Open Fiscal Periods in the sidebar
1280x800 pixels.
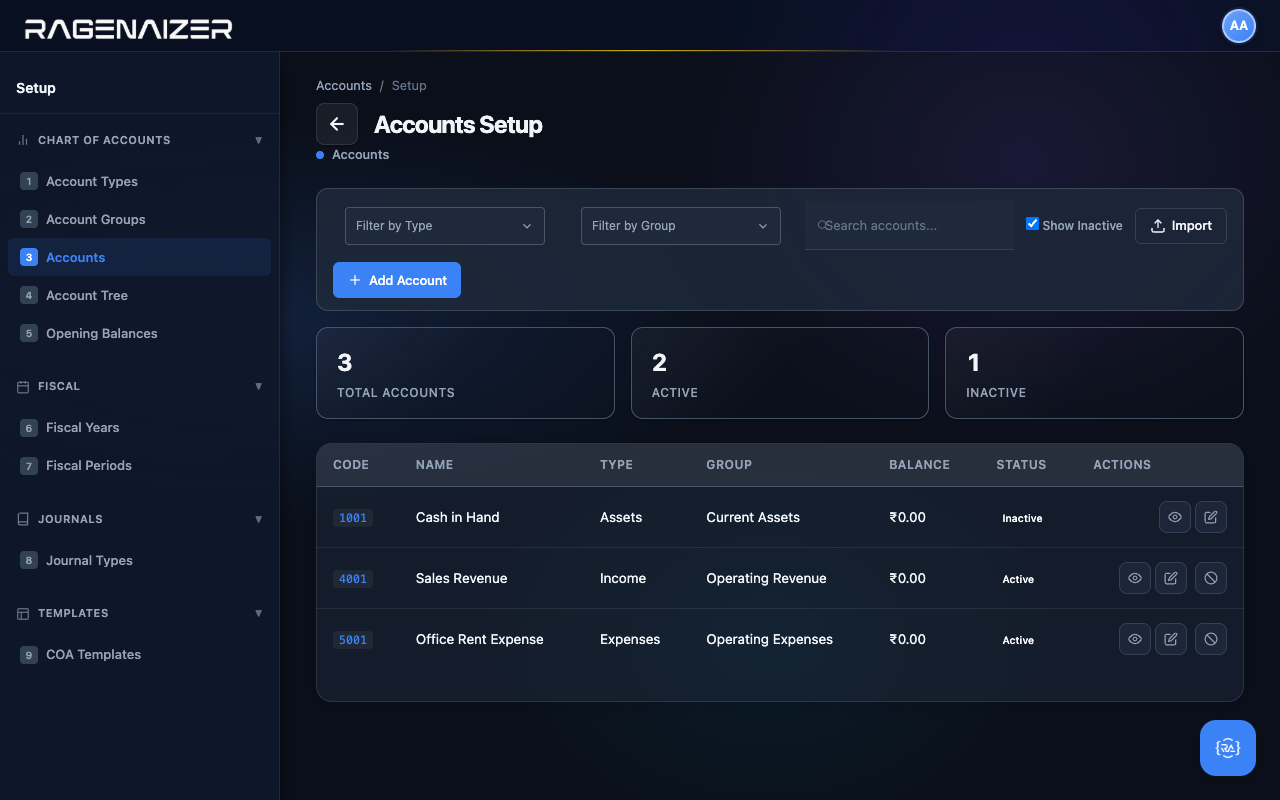139,465
